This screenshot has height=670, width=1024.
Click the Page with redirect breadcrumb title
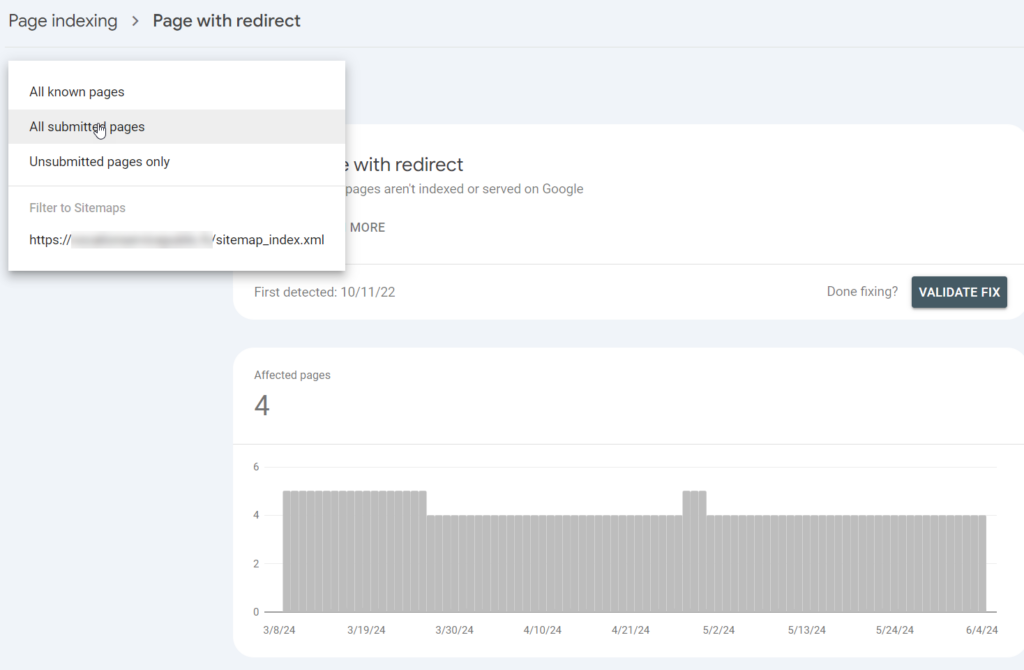[x=227, y=21]
